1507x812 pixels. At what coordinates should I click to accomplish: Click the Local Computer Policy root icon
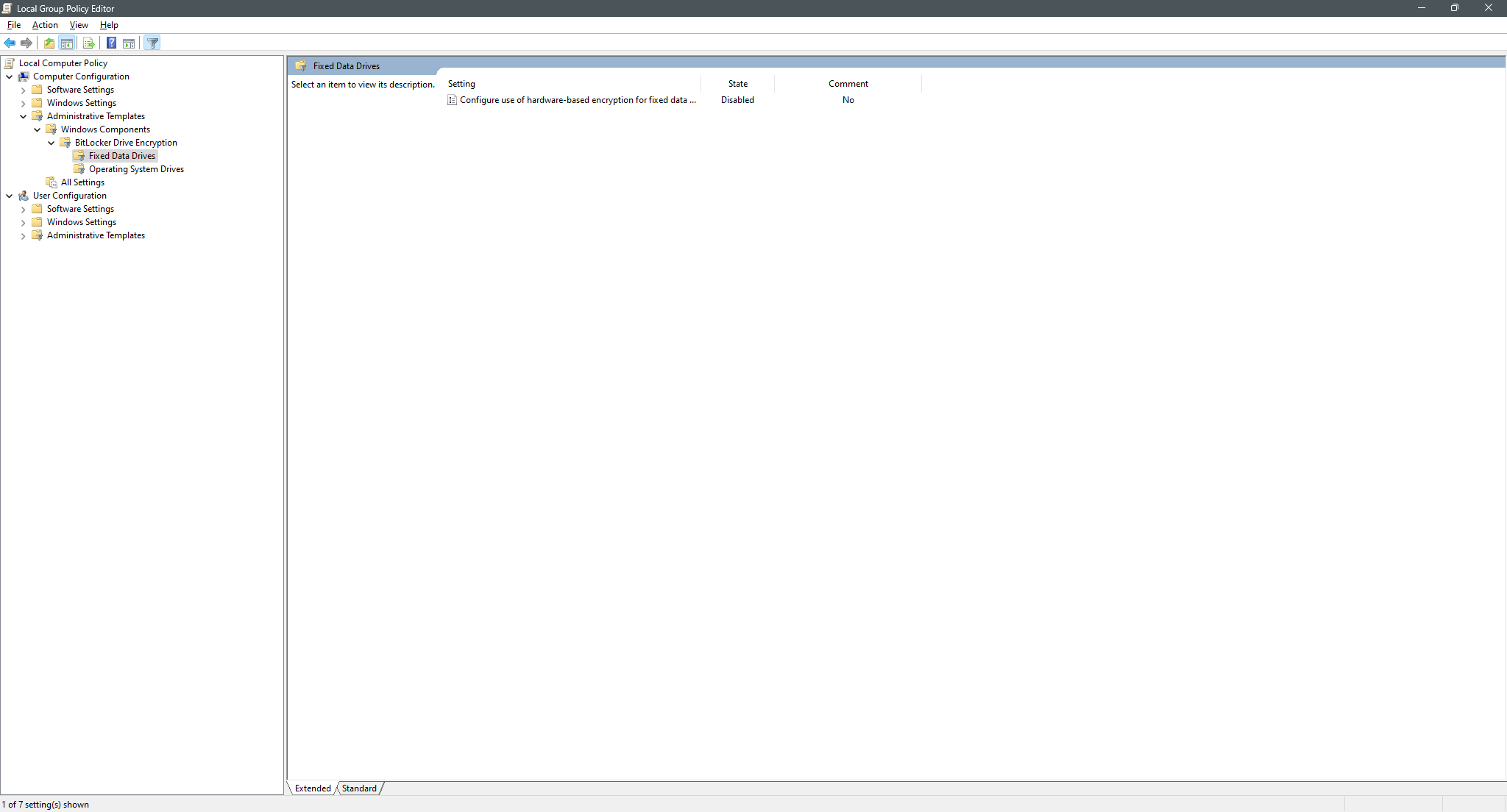[x=10, y=63]
